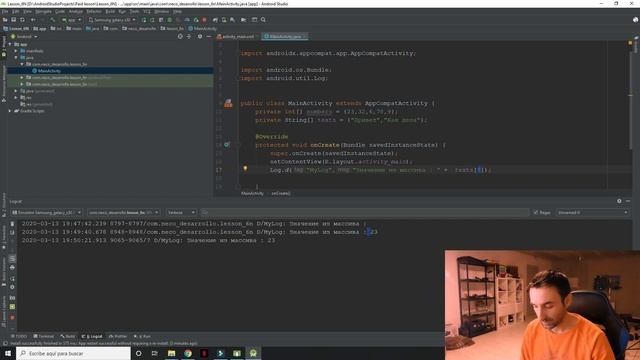
Task: Click the Back navigation arrow in toolbar
Action: [x=33, y=20]
